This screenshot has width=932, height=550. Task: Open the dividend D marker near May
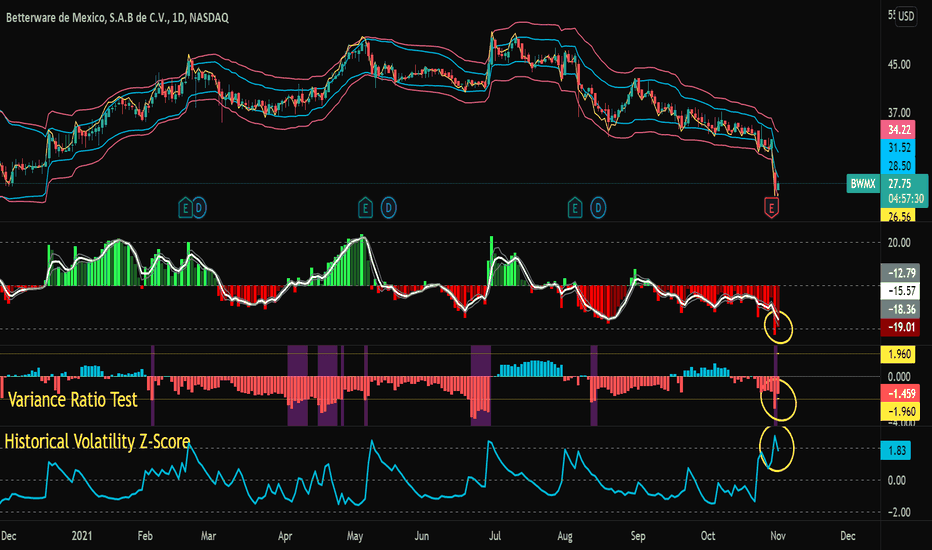coord(389,208)
